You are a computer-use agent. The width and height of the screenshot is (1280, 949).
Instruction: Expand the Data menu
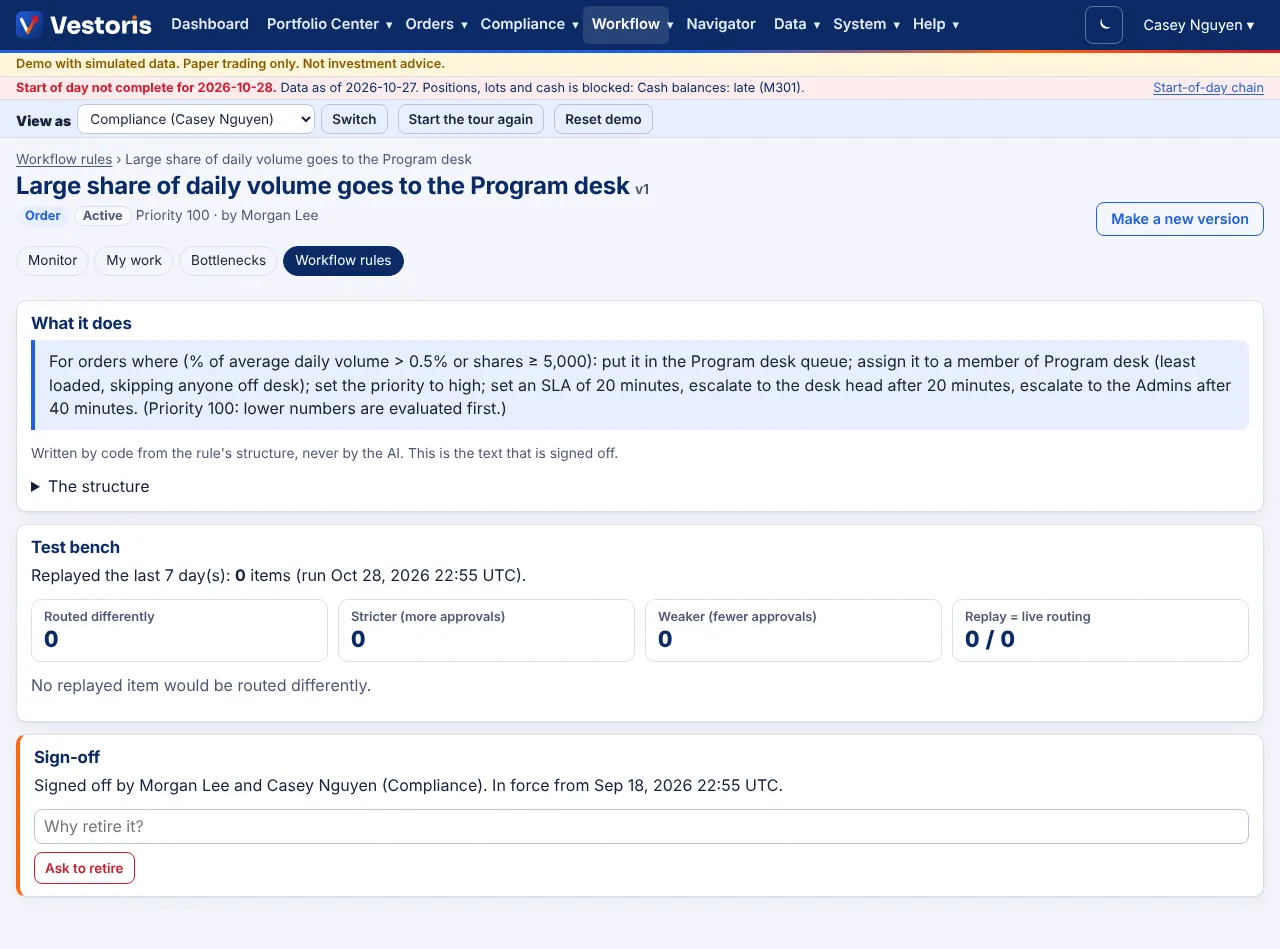(797, 24)
